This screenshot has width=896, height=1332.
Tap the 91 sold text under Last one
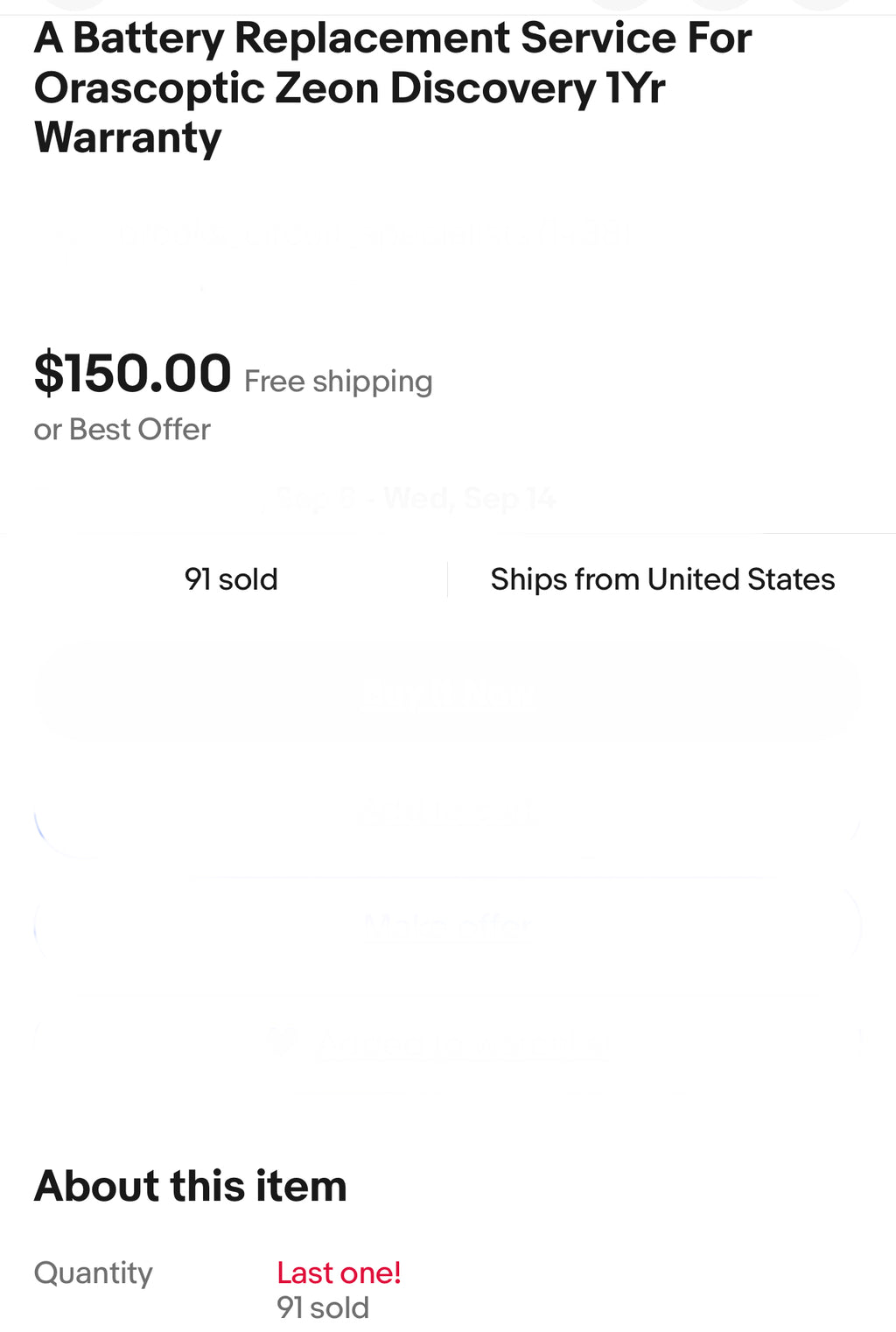[323, 1307]
